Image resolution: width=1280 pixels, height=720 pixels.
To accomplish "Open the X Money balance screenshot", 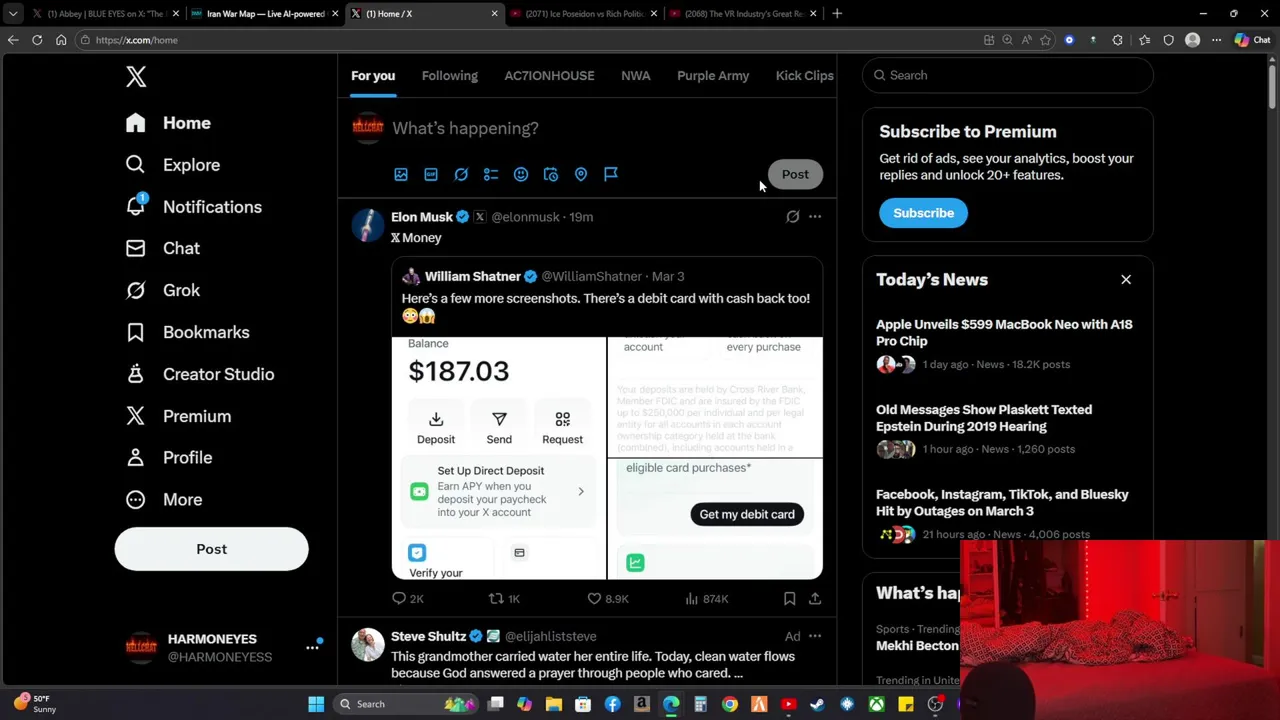I will pyautogui.click(x=499, y=458).
